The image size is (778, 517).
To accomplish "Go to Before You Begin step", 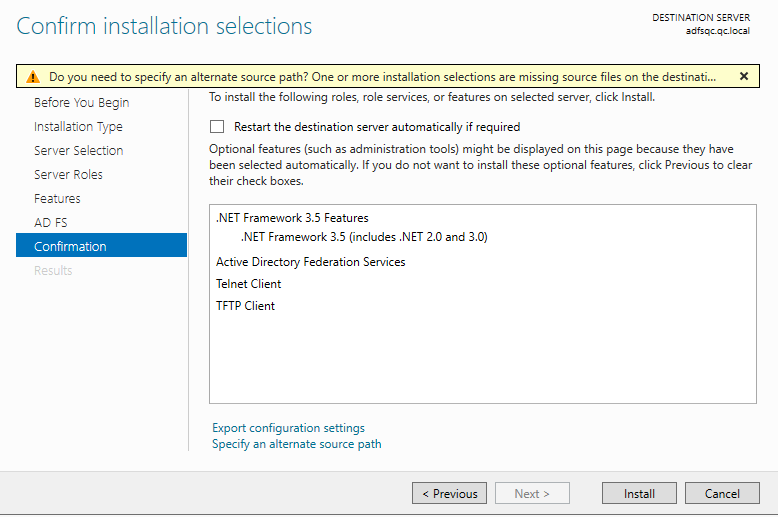I will [81, 103].
